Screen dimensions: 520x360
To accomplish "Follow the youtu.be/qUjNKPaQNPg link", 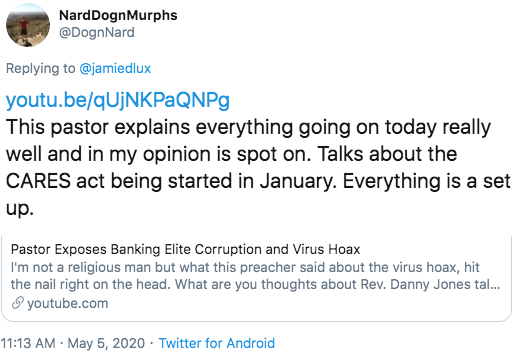I will coord(118,100).
